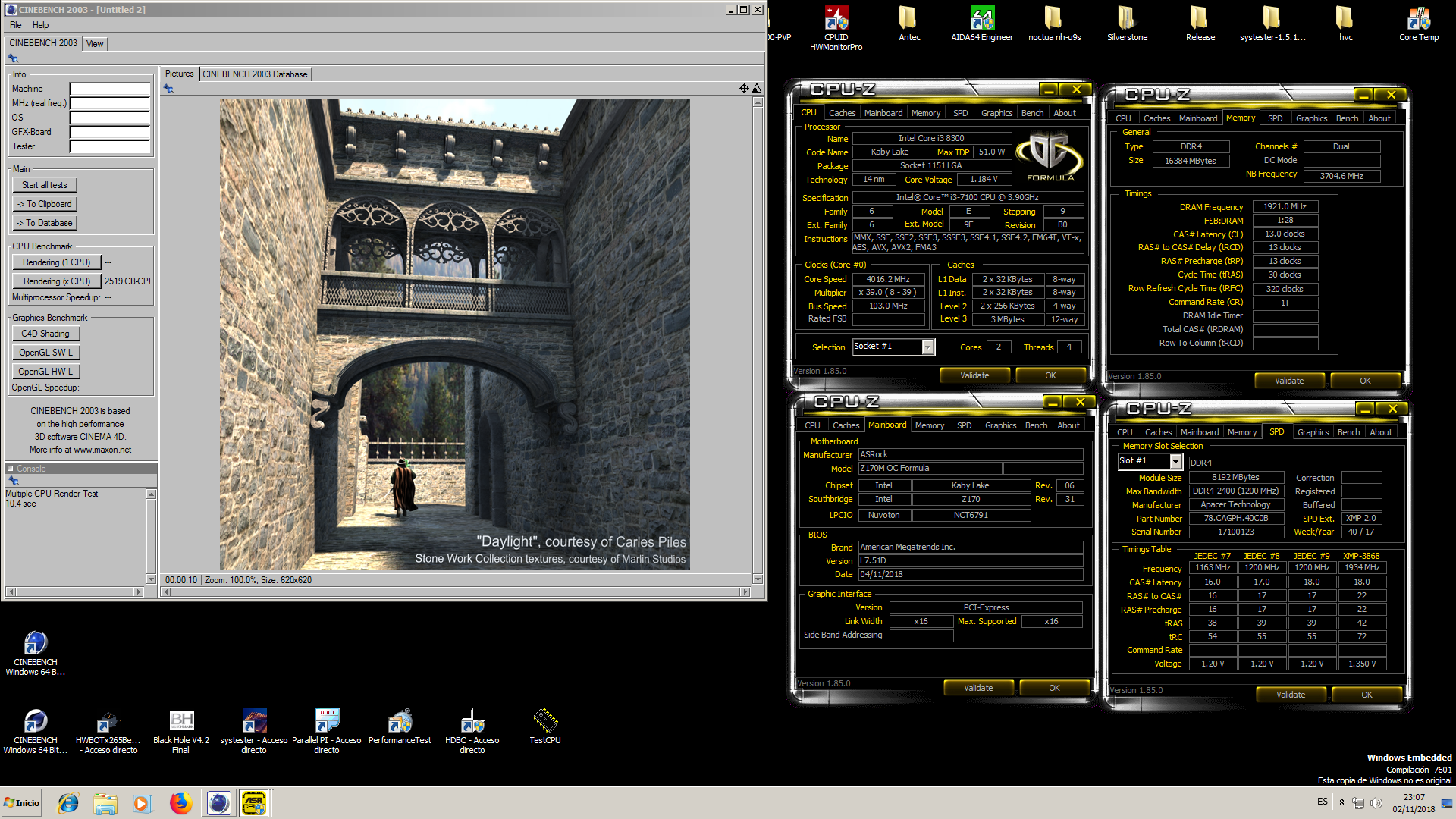Launch systester Acceso directo shortcut
The height and width of the screenshot is (819, 1456).
point(253,731)
